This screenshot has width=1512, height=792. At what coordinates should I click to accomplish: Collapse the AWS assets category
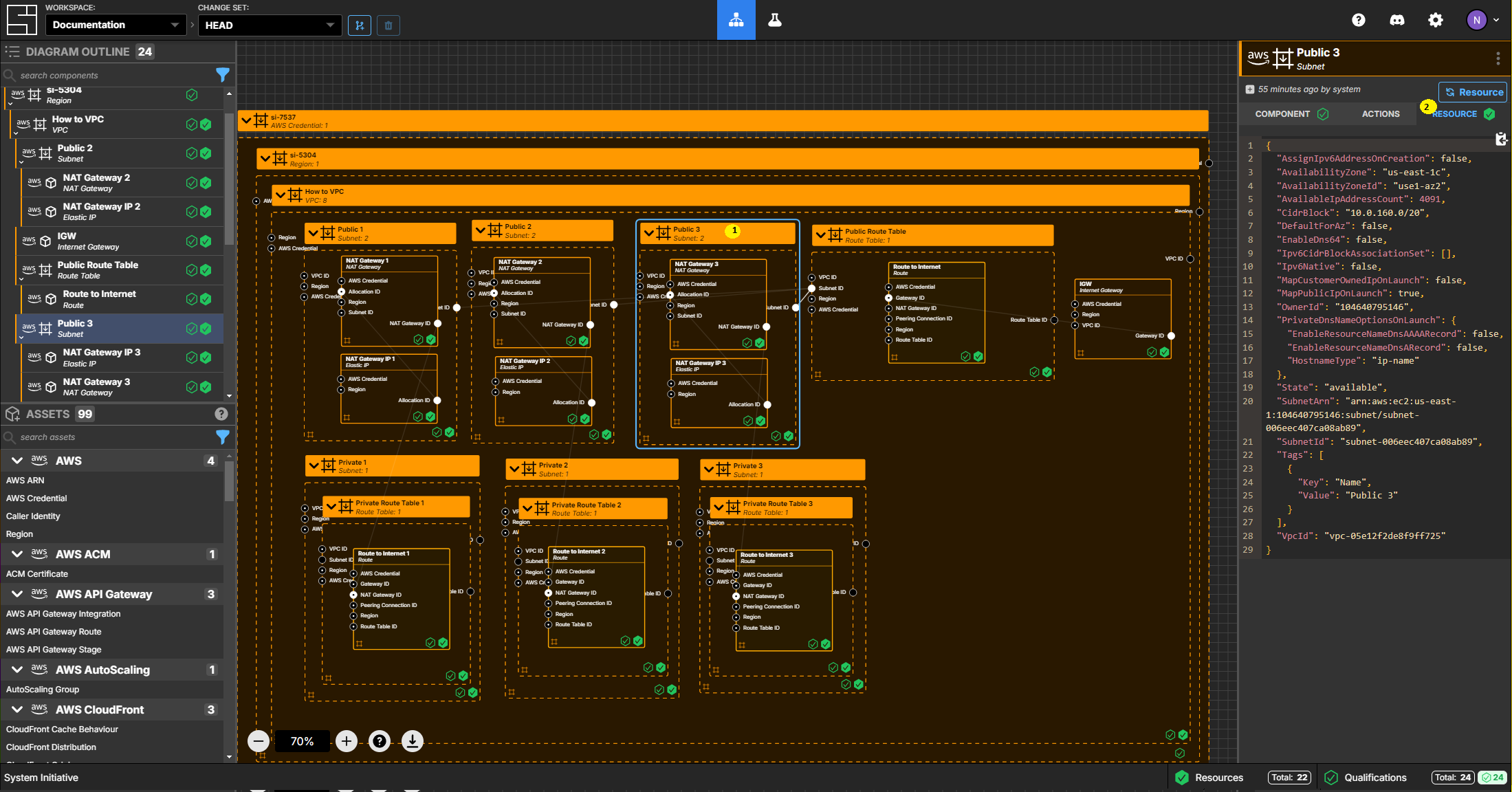point(18,461)
